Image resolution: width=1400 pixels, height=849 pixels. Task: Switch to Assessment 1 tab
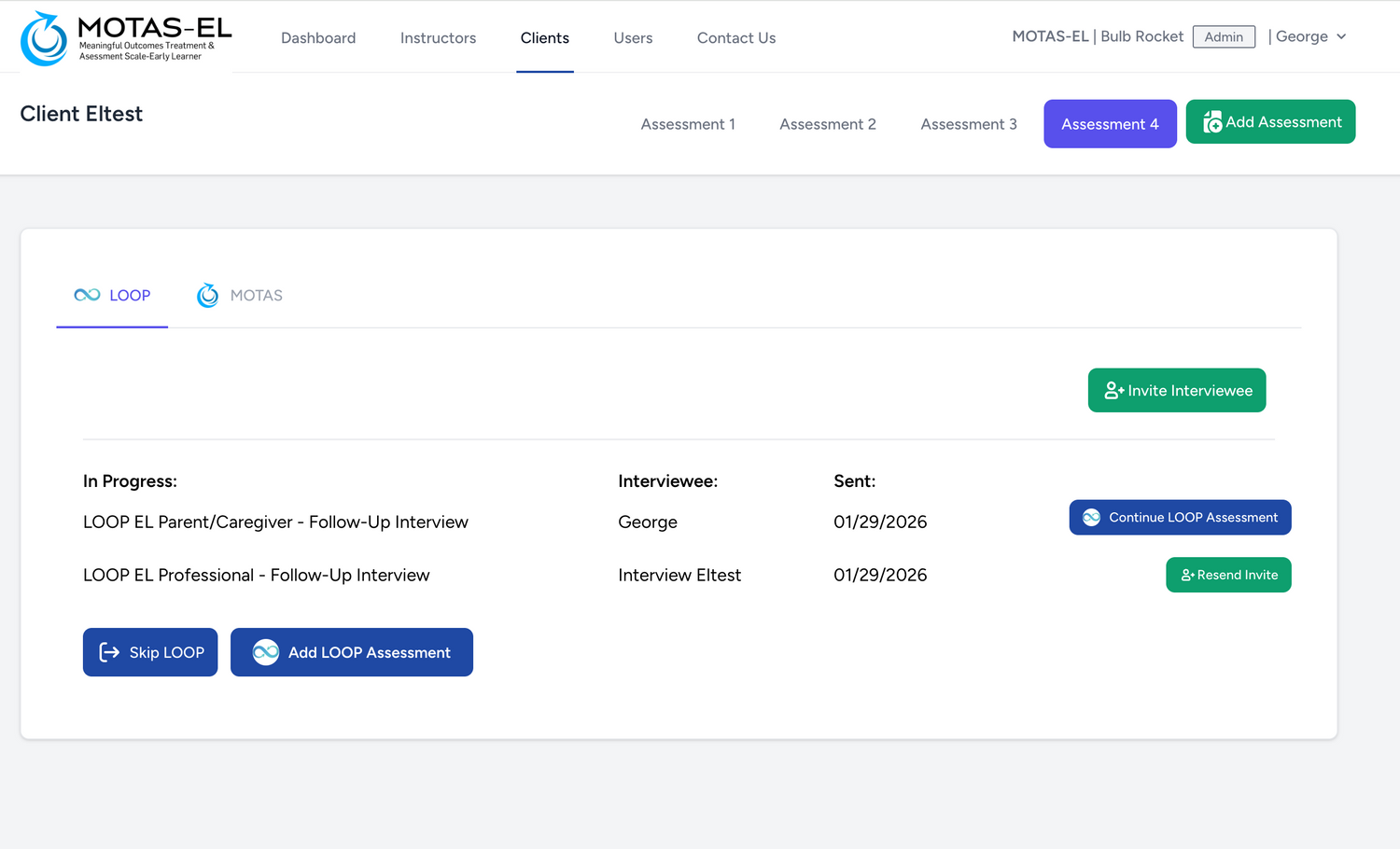(688, 124)
